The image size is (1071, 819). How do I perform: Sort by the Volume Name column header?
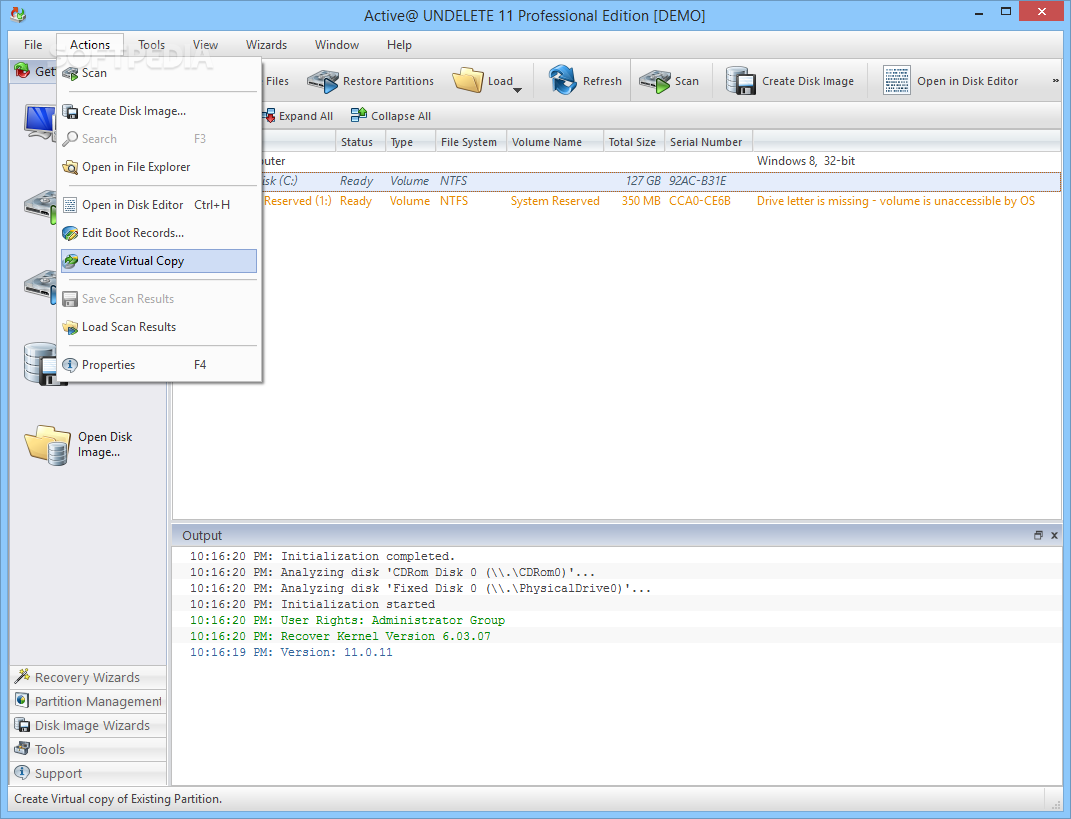coord(555,142)
